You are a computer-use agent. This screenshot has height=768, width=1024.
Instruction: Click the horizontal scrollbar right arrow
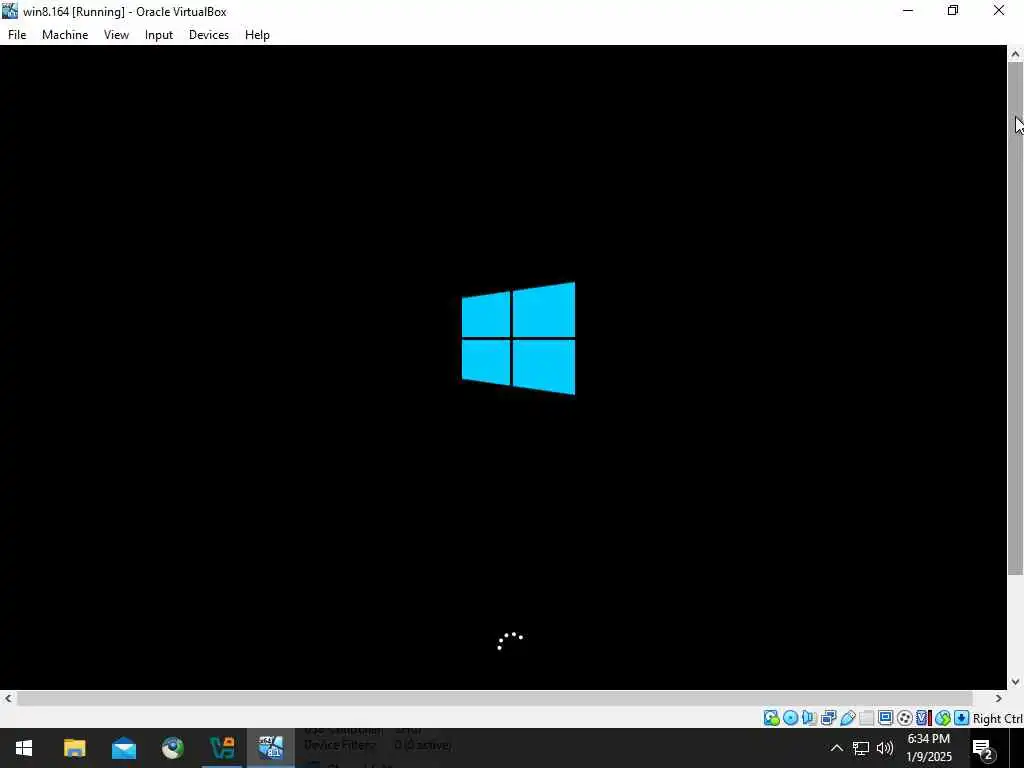coord(999,698)
